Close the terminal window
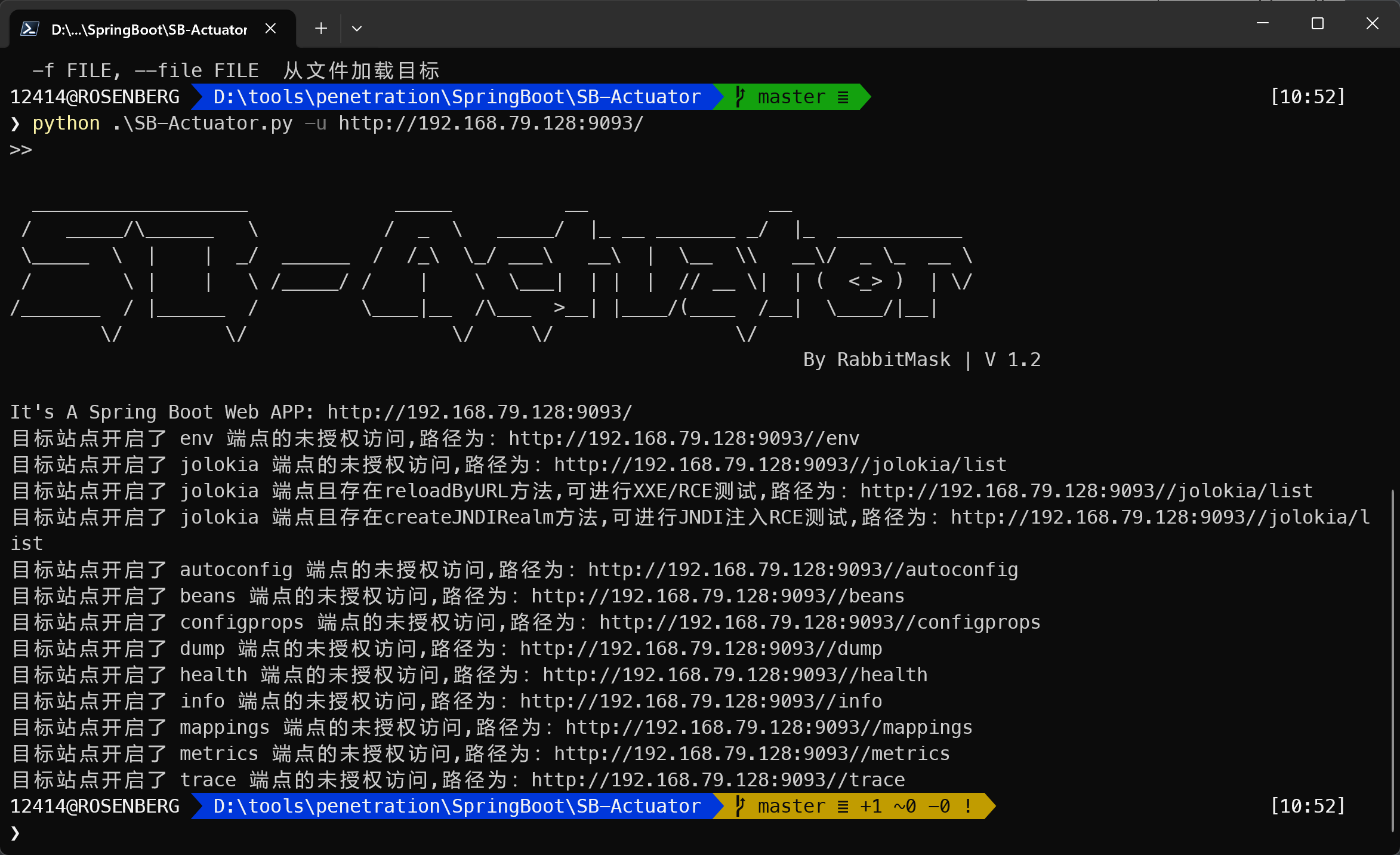Image resolution: width=1400 pixels, height=855 pixels. 1372,23
